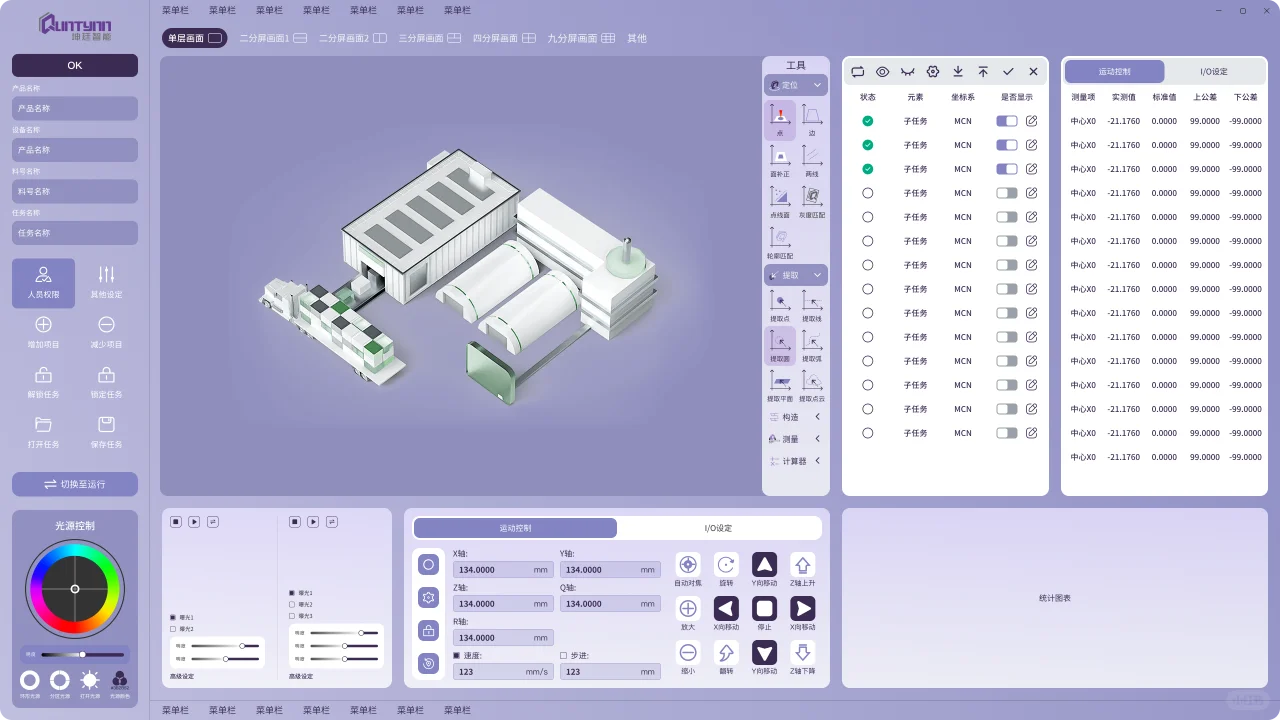This screenshot has width=1280, height=720.
Task: Edit the first 子任务 row pencil icon
Action: 1031,121
